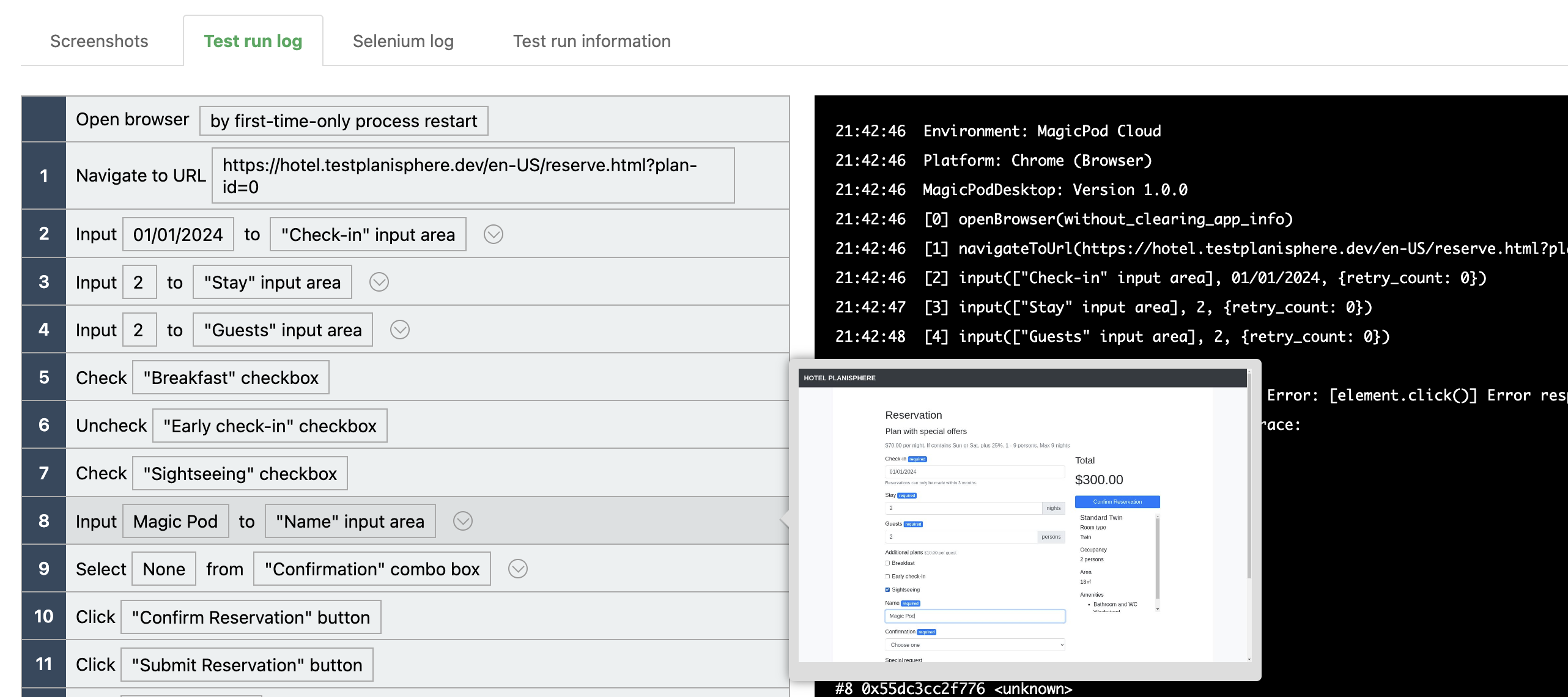The height and width of the screenshot is (697, 1568).
Task: Click the Name field in preview showing Magic Pod
Action: 975,616
